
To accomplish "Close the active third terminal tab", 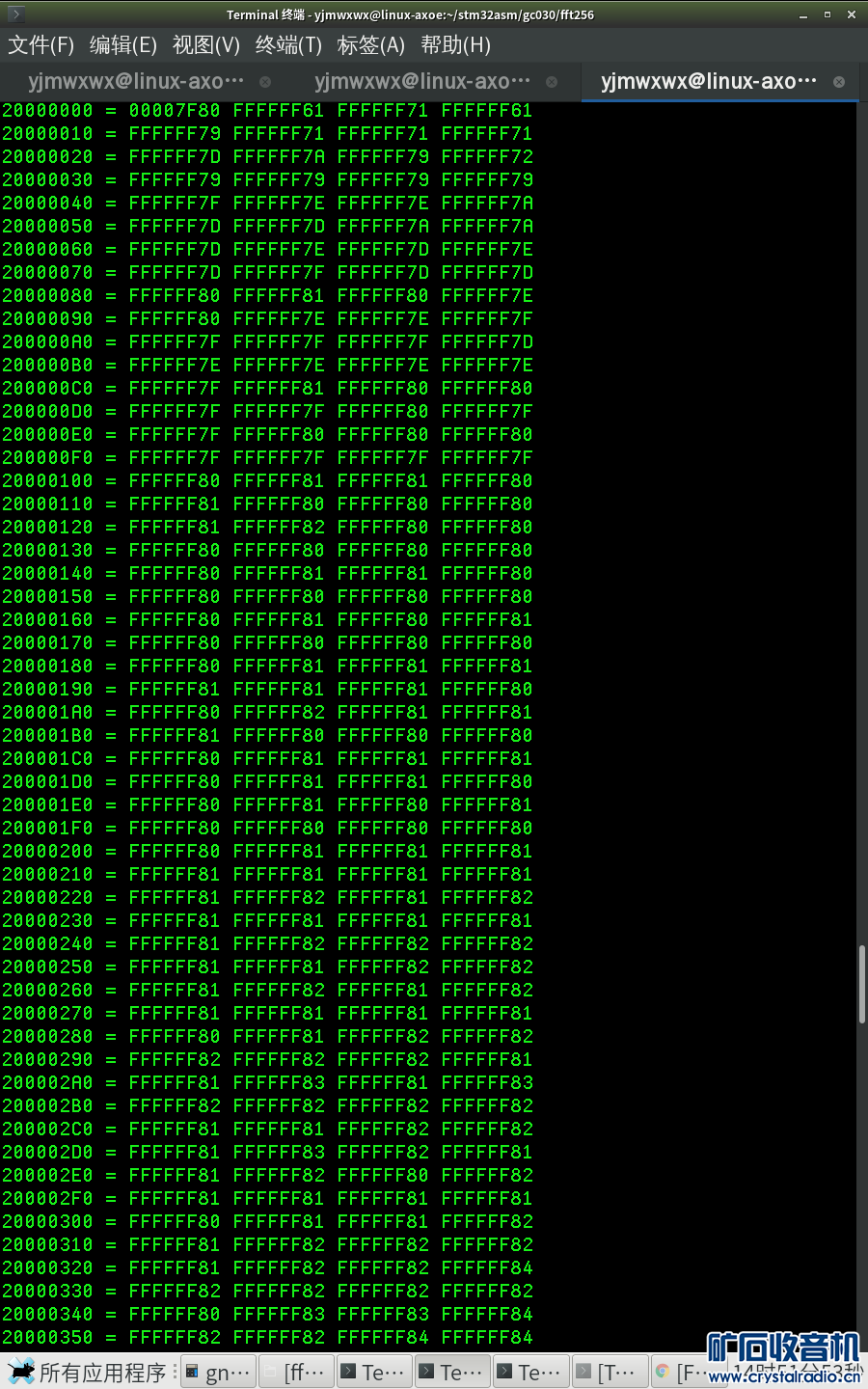I will coord(839,82).
